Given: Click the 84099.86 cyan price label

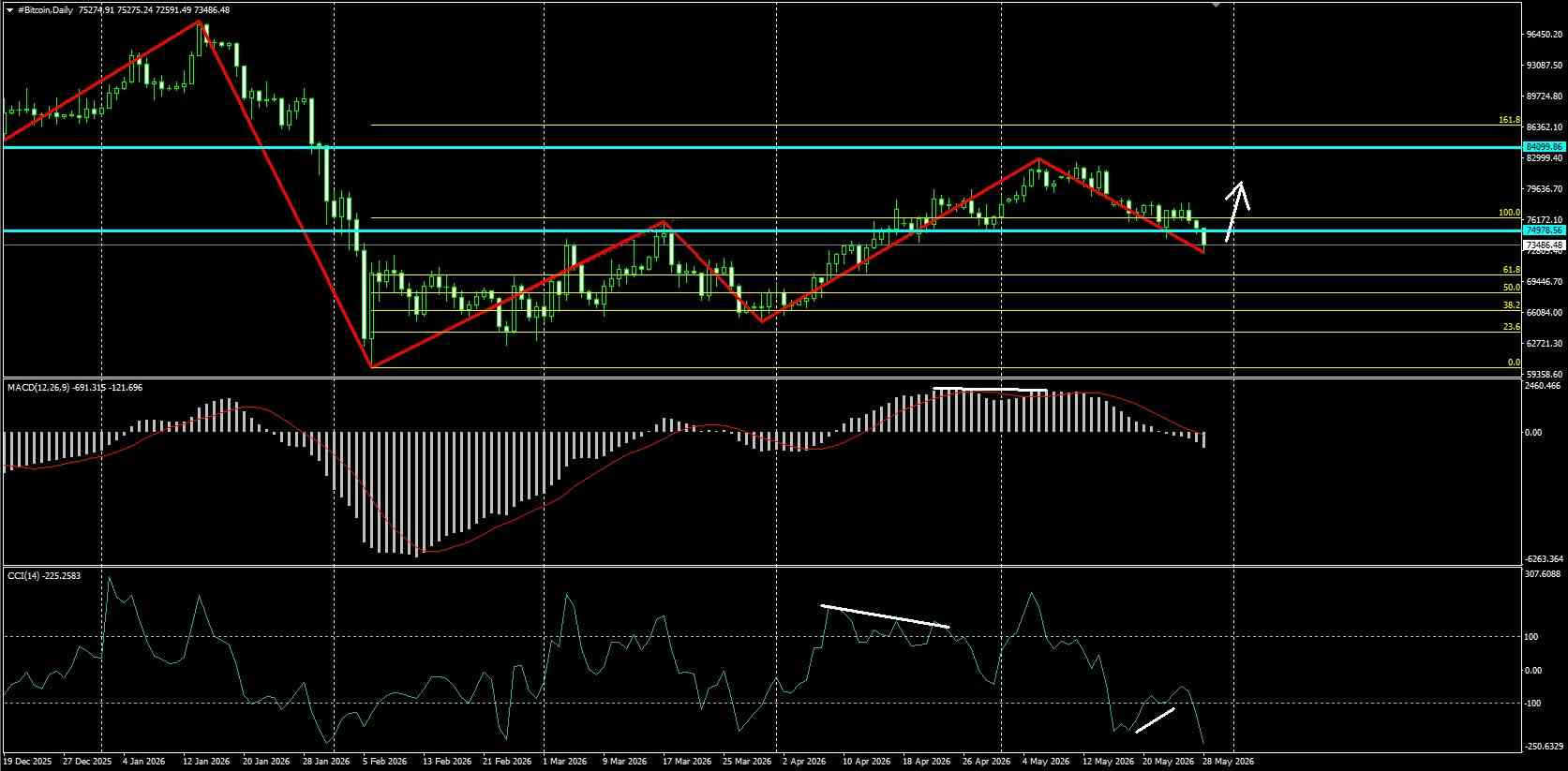Looking at the screenshot, I should 1544,147.
